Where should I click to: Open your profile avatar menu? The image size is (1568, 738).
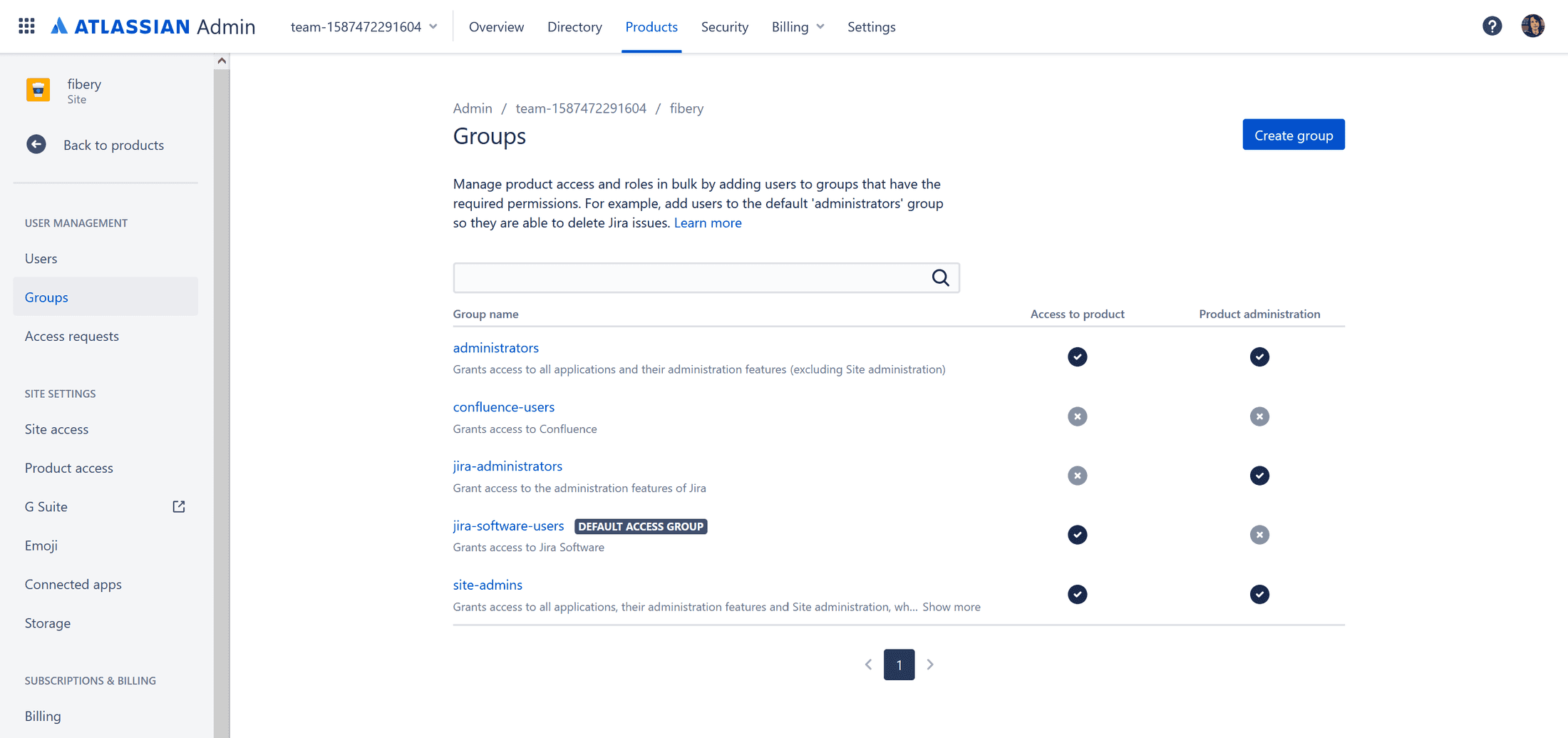(1532, 26)
